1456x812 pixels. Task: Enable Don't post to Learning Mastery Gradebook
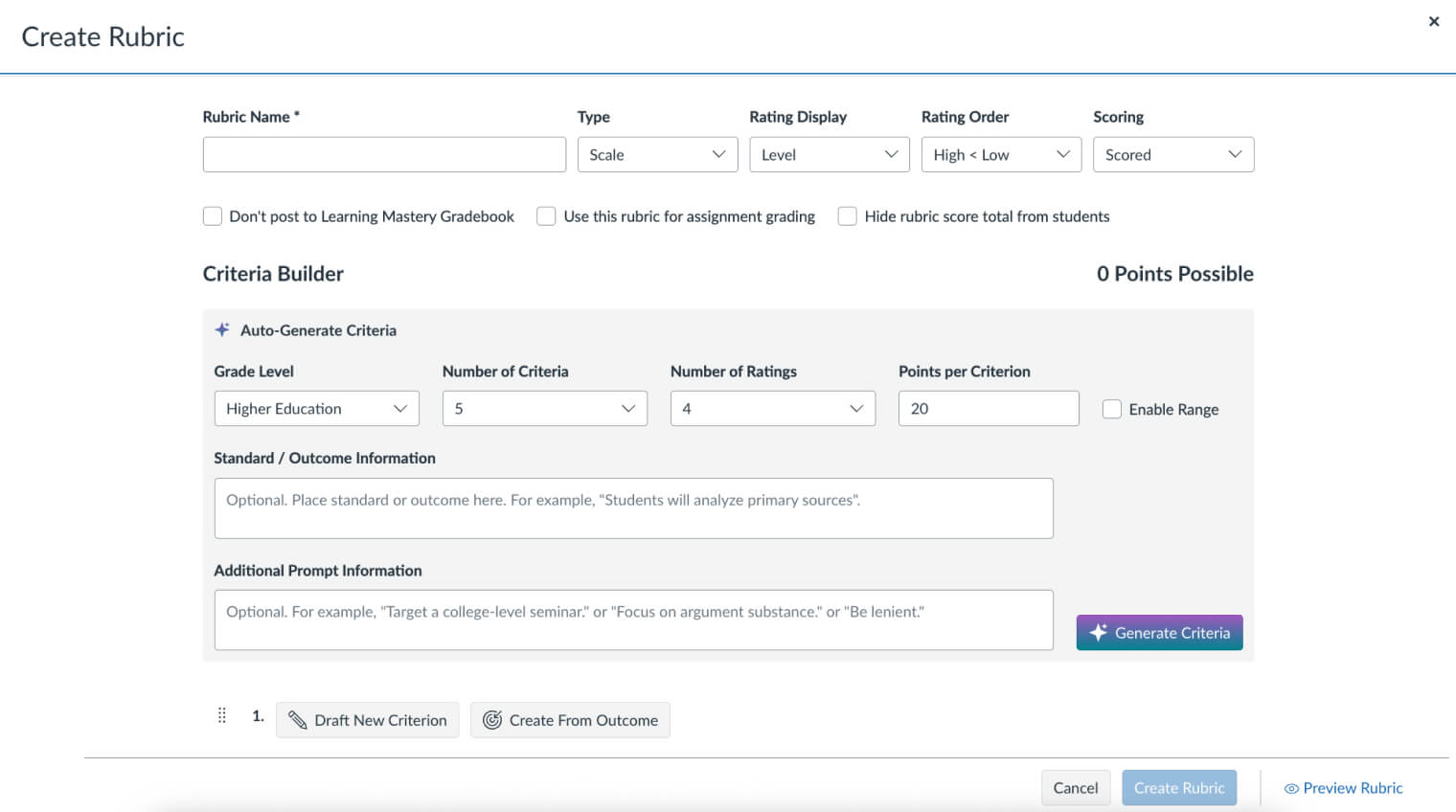click(x=213, y=216)
